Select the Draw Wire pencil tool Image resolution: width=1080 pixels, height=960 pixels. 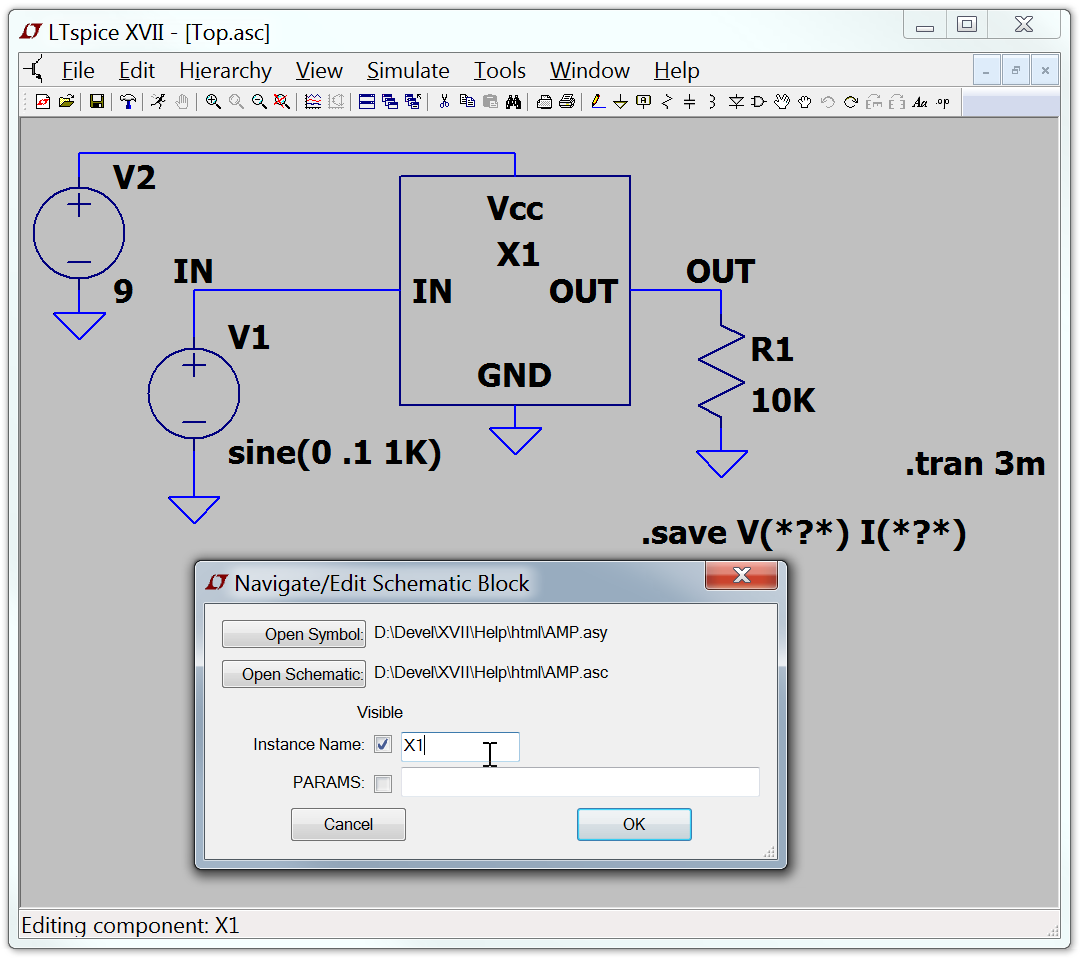tap(598, 101)
